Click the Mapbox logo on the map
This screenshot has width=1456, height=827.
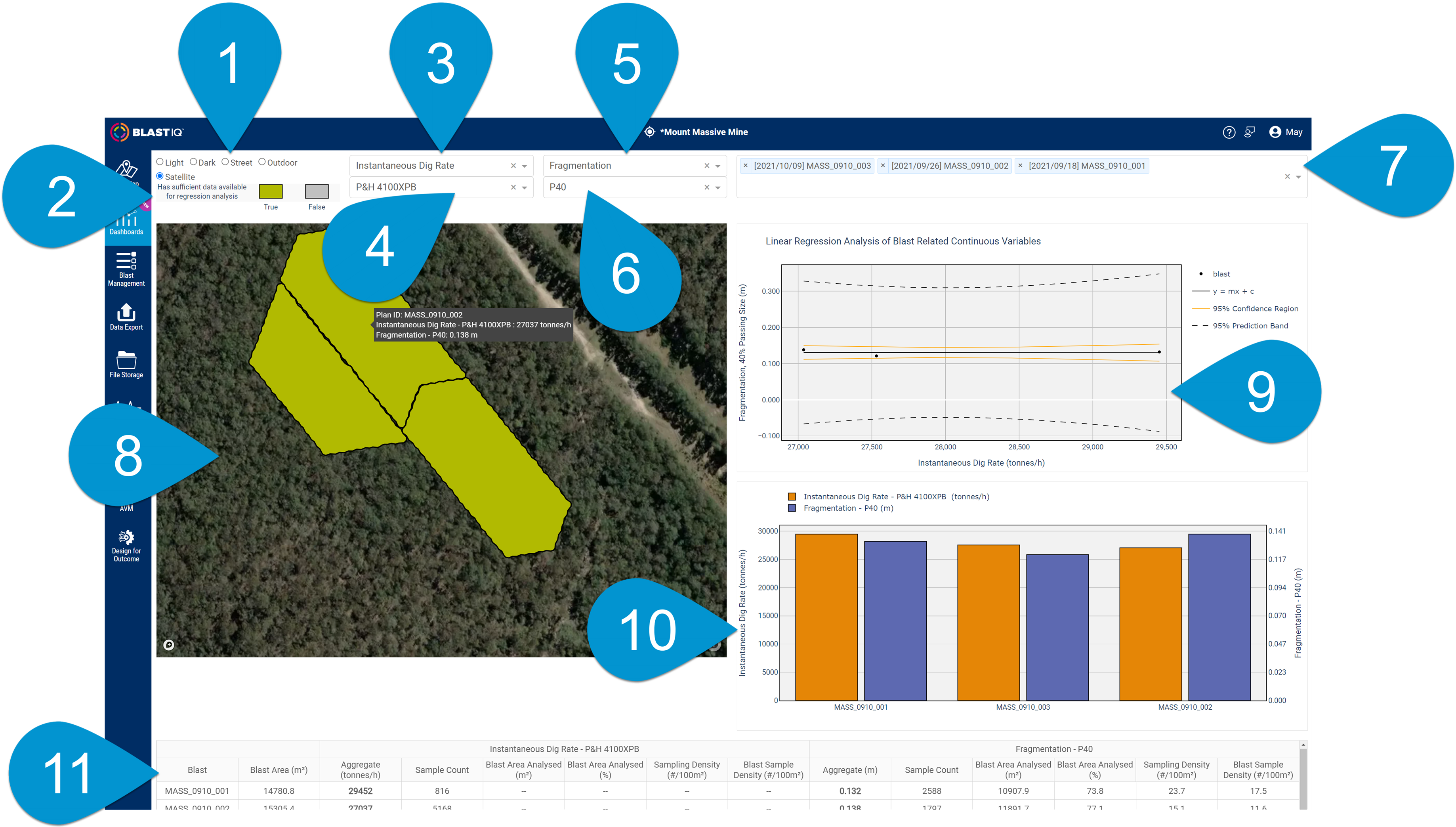(x=169, y=645)
